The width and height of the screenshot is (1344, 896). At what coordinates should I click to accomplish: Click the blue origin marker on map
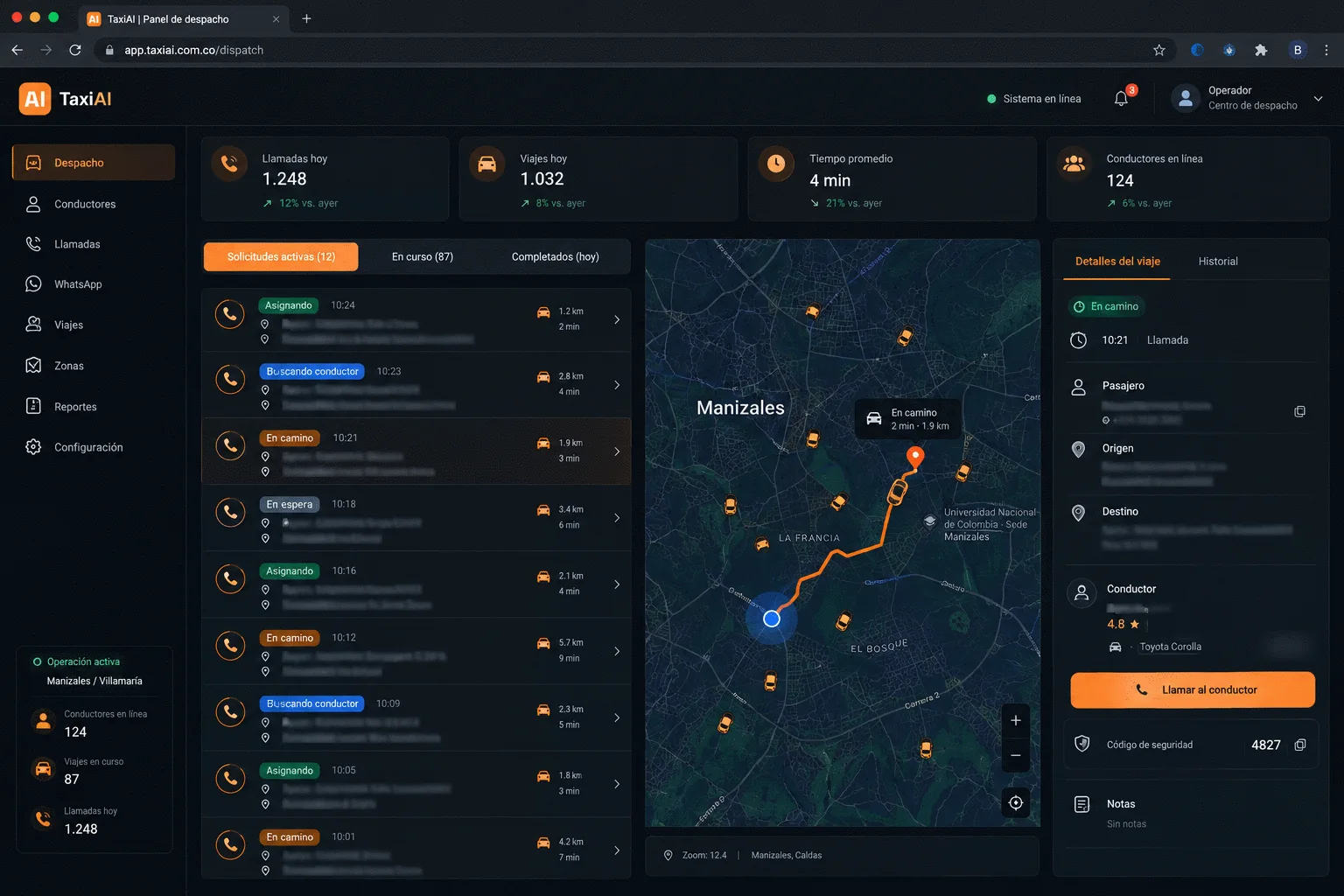(x=771, y=619)
